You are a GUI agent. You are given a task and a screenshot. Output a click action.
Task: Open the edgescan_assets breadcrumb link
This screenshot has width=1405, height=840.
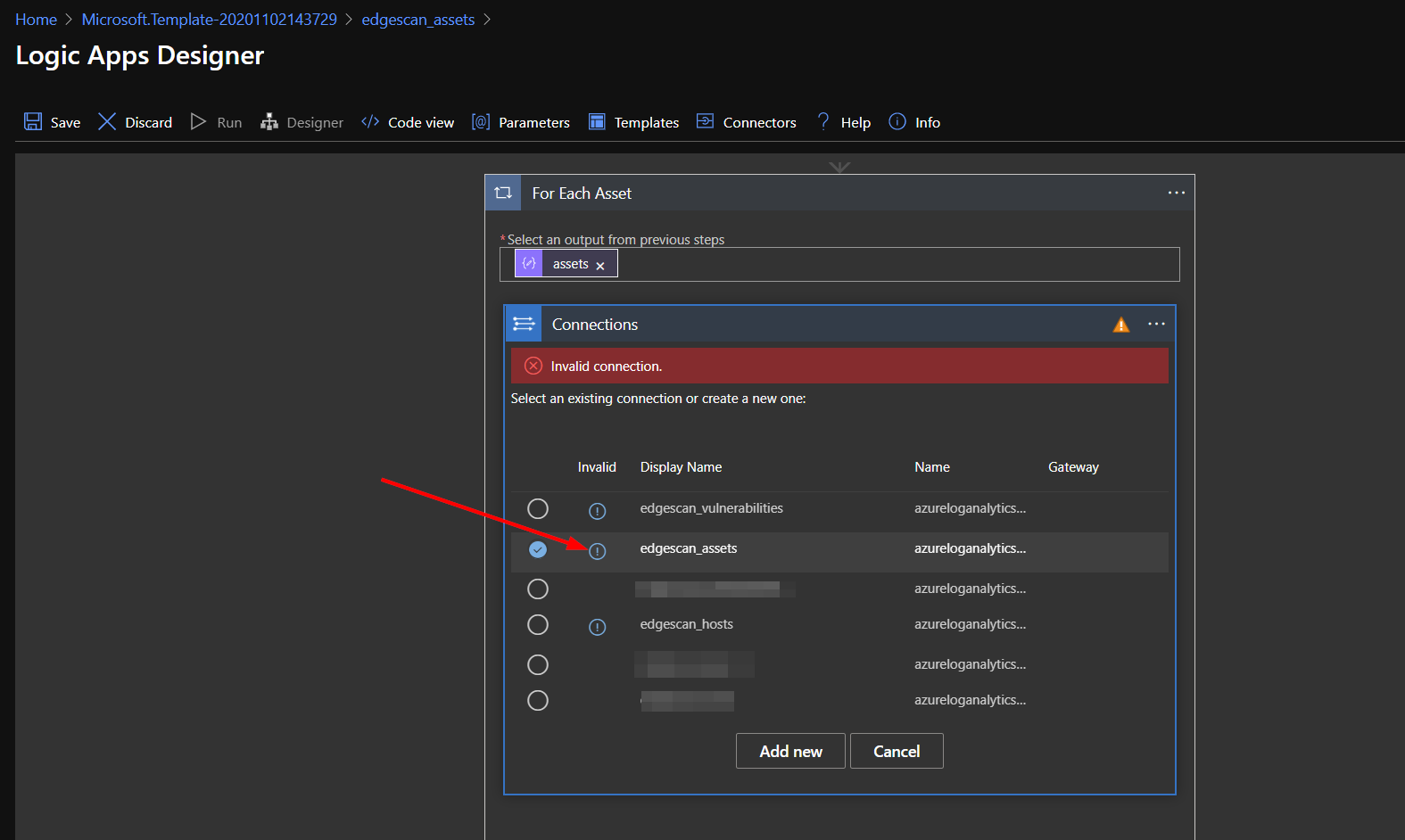[x=417, y=20]
